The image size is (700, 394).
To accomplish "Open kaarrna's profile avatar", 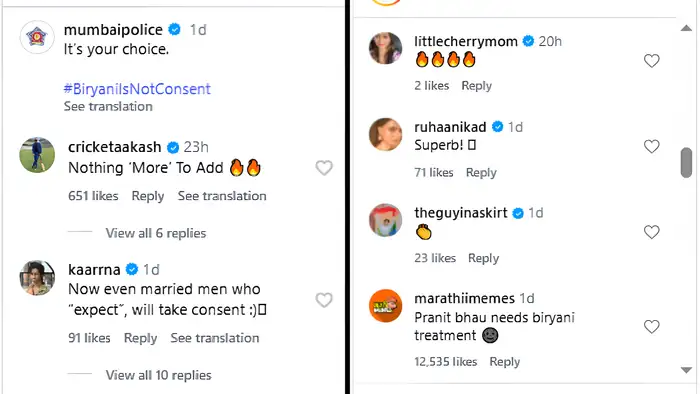I will 37,278.
